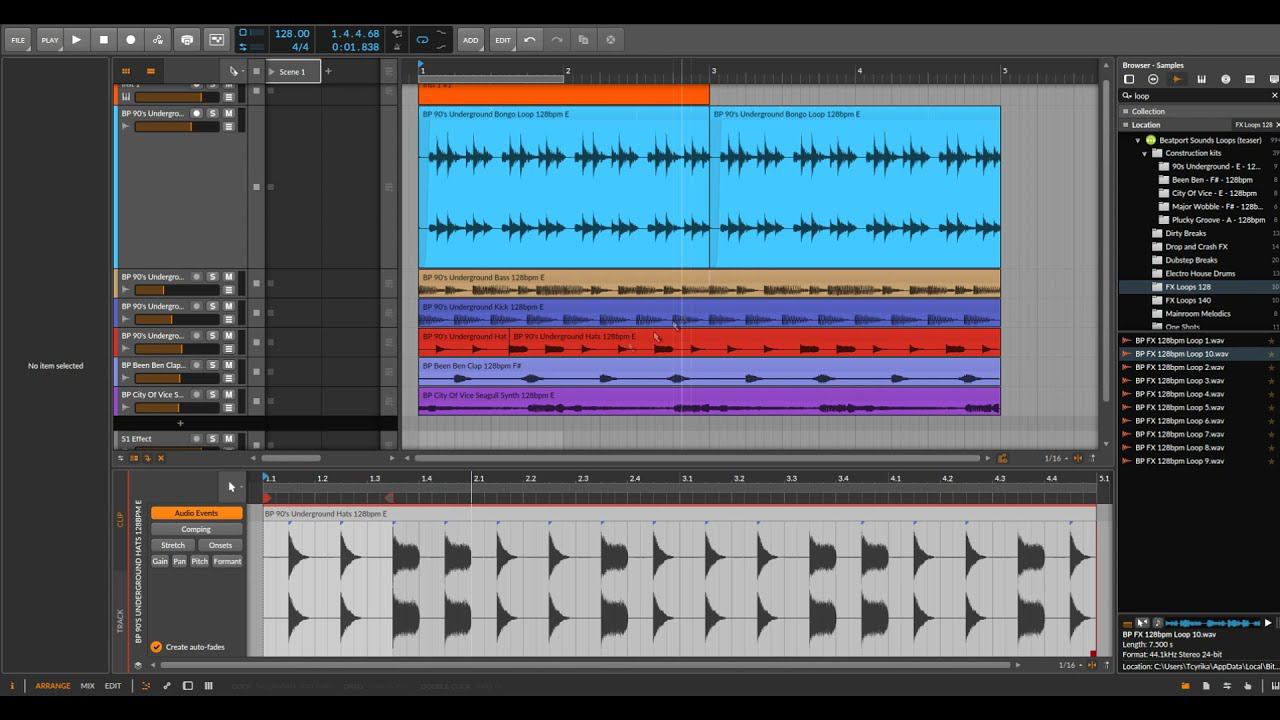Select the samples tab icon in browser

[1177, 79]
